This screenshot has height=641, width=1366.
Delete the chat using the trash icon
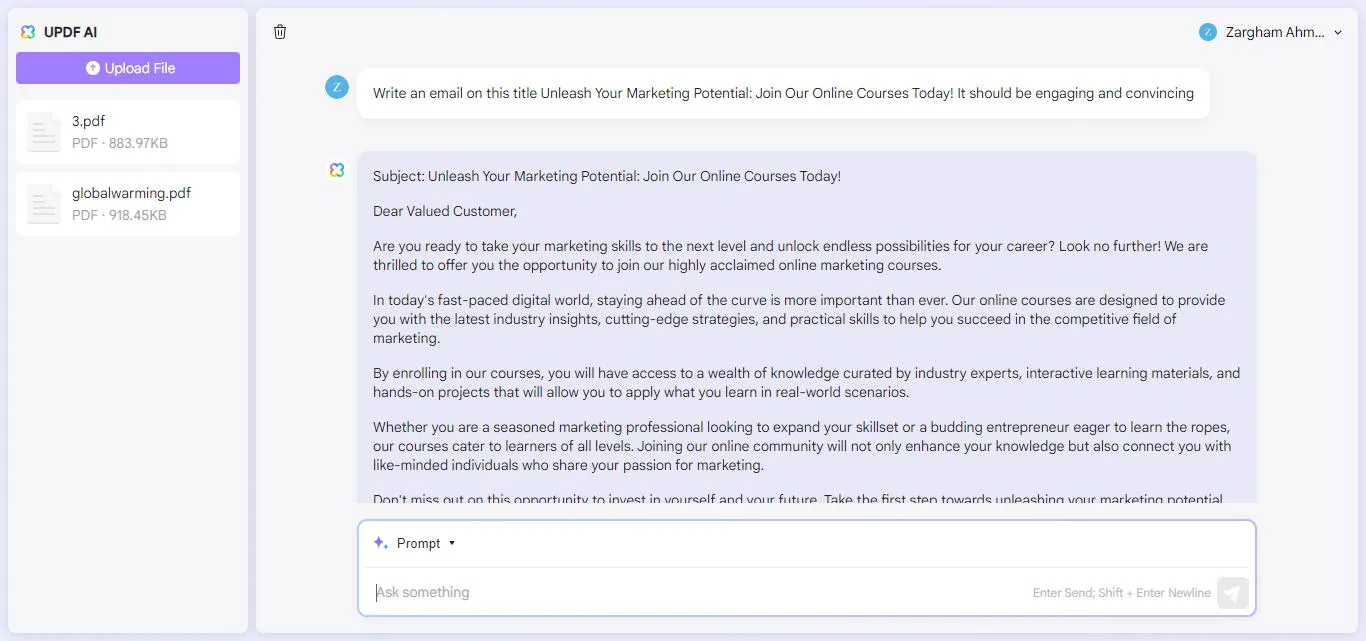(x=280, y=31)
